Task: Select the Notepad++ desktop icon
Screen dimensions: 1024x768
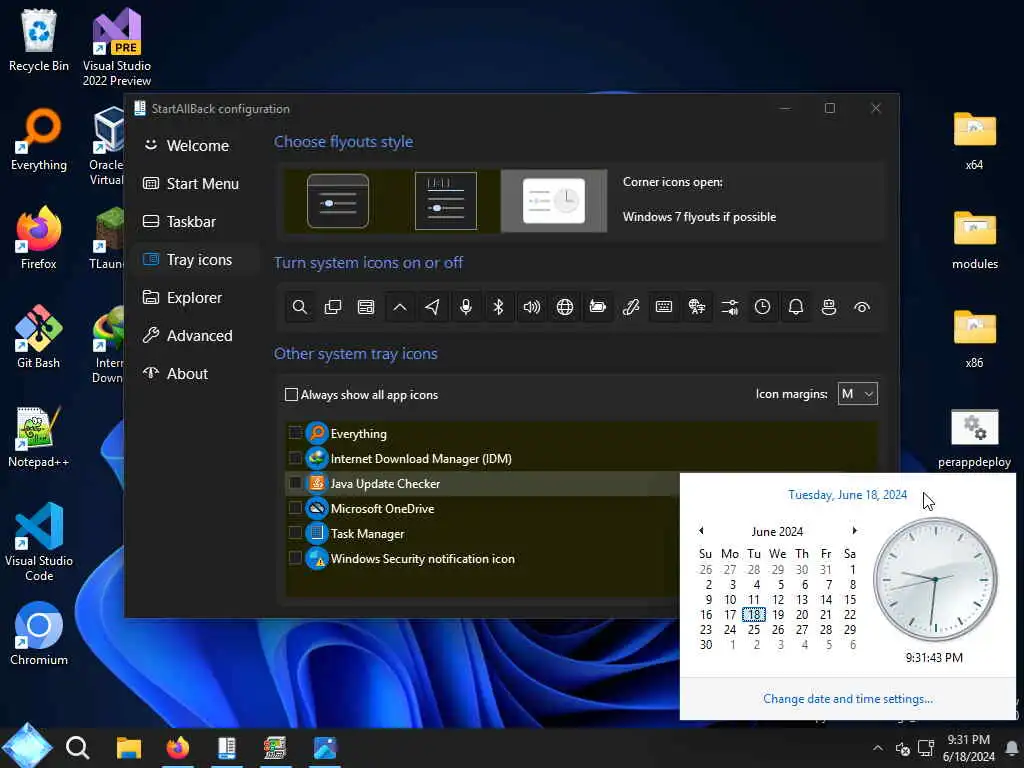Action: [x=39, y=436]
